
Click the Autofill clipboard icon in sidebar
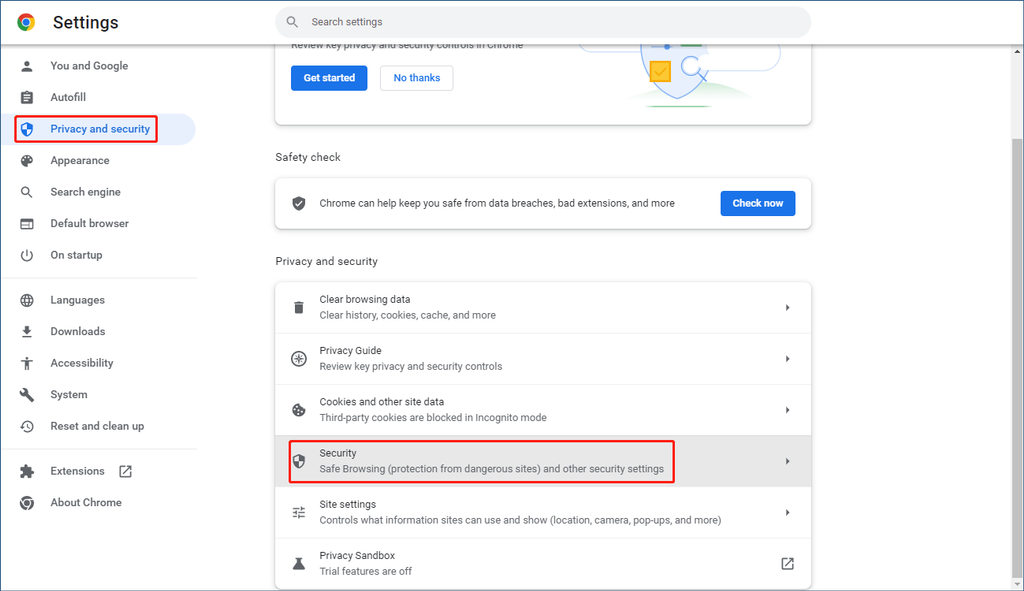tap(28, 97)
